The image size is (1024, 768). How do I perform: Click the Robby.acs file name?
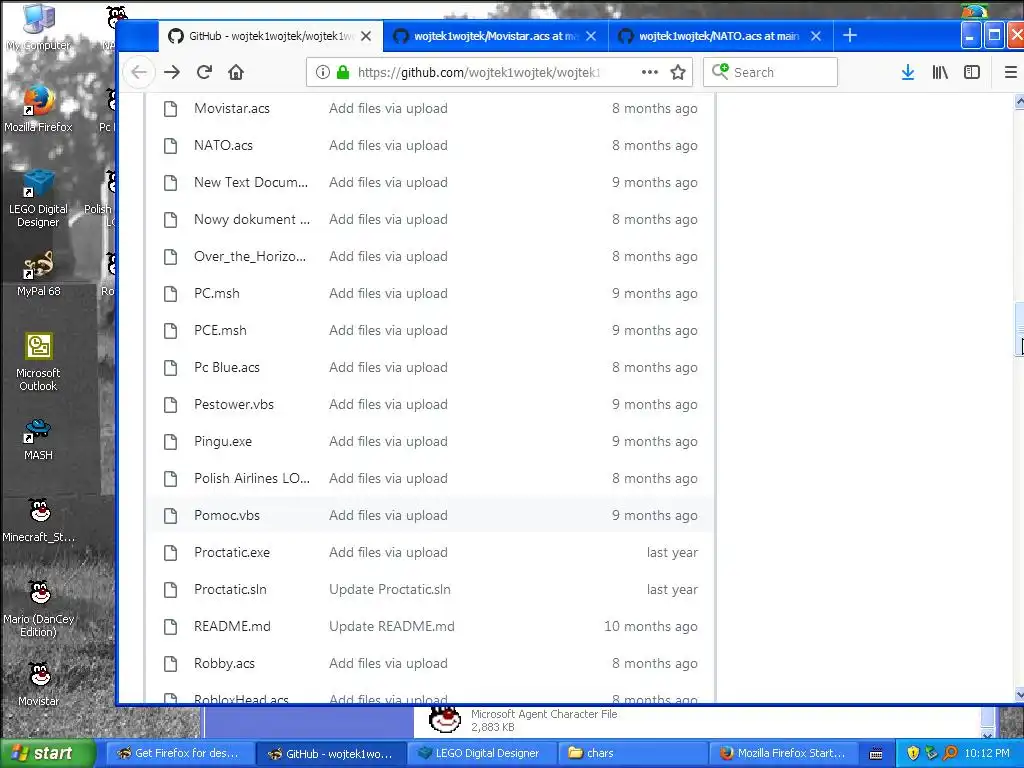[x=224, y=664]
